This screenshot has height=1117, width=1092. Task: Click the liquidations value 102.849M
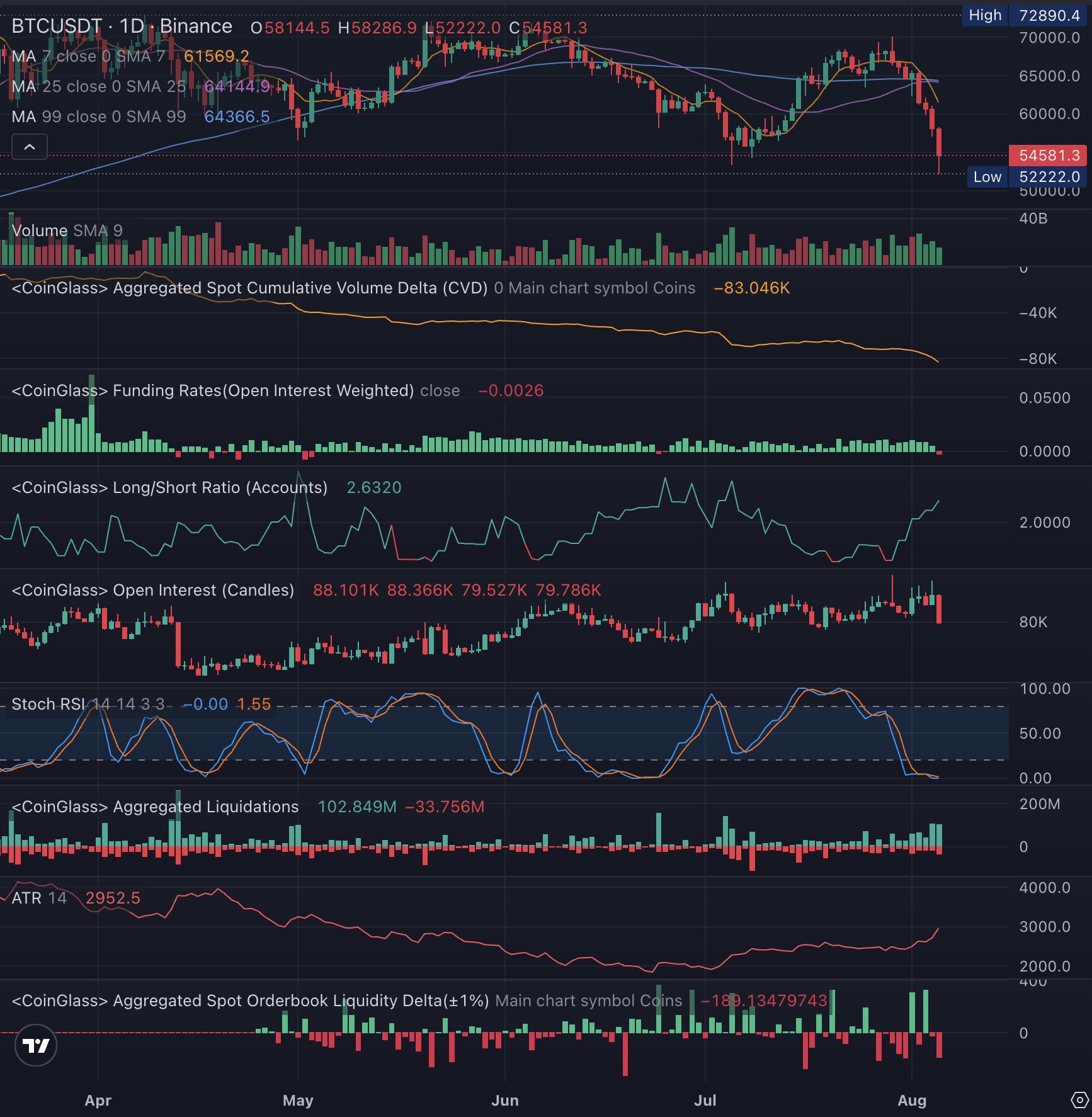357,807
